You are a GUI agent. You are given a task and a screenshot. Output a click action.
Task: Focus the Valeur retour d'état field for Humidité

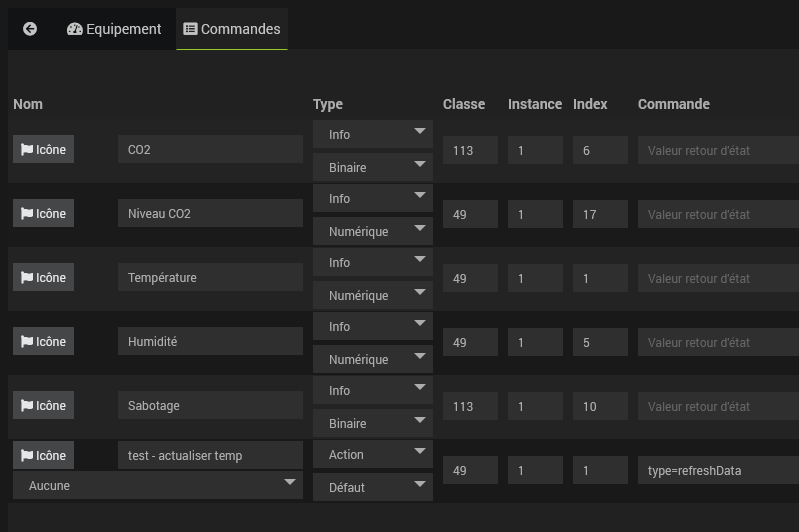tap(716, 342)
